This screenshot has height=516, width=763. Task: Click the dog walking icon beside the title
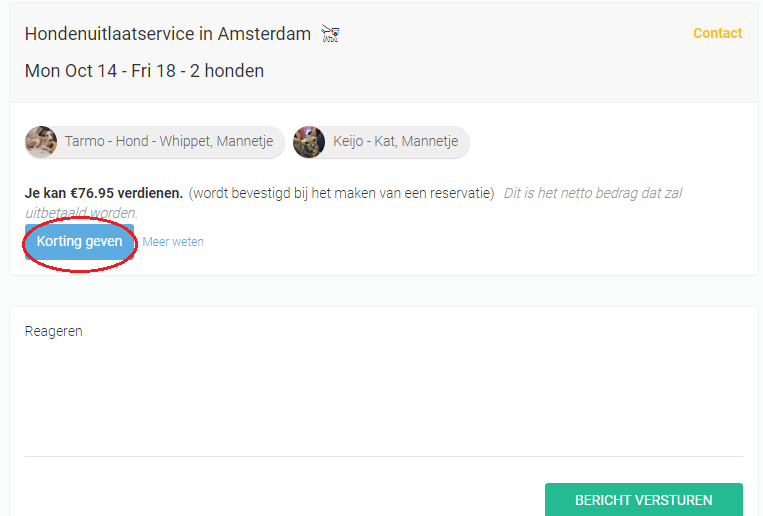pyautogui.click(x=331, y=34)
